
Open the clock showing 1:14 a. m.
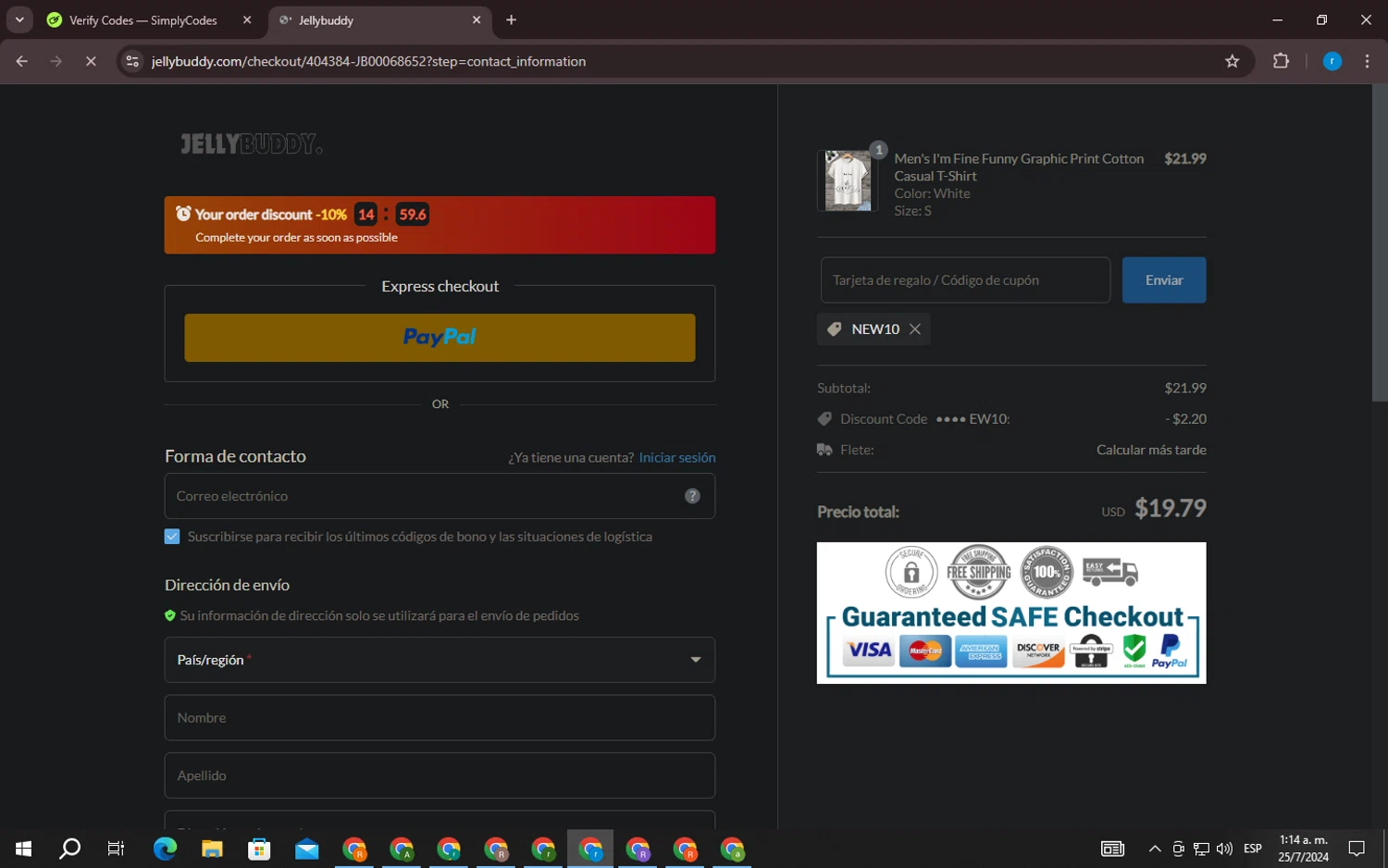tap(1304, 849)
